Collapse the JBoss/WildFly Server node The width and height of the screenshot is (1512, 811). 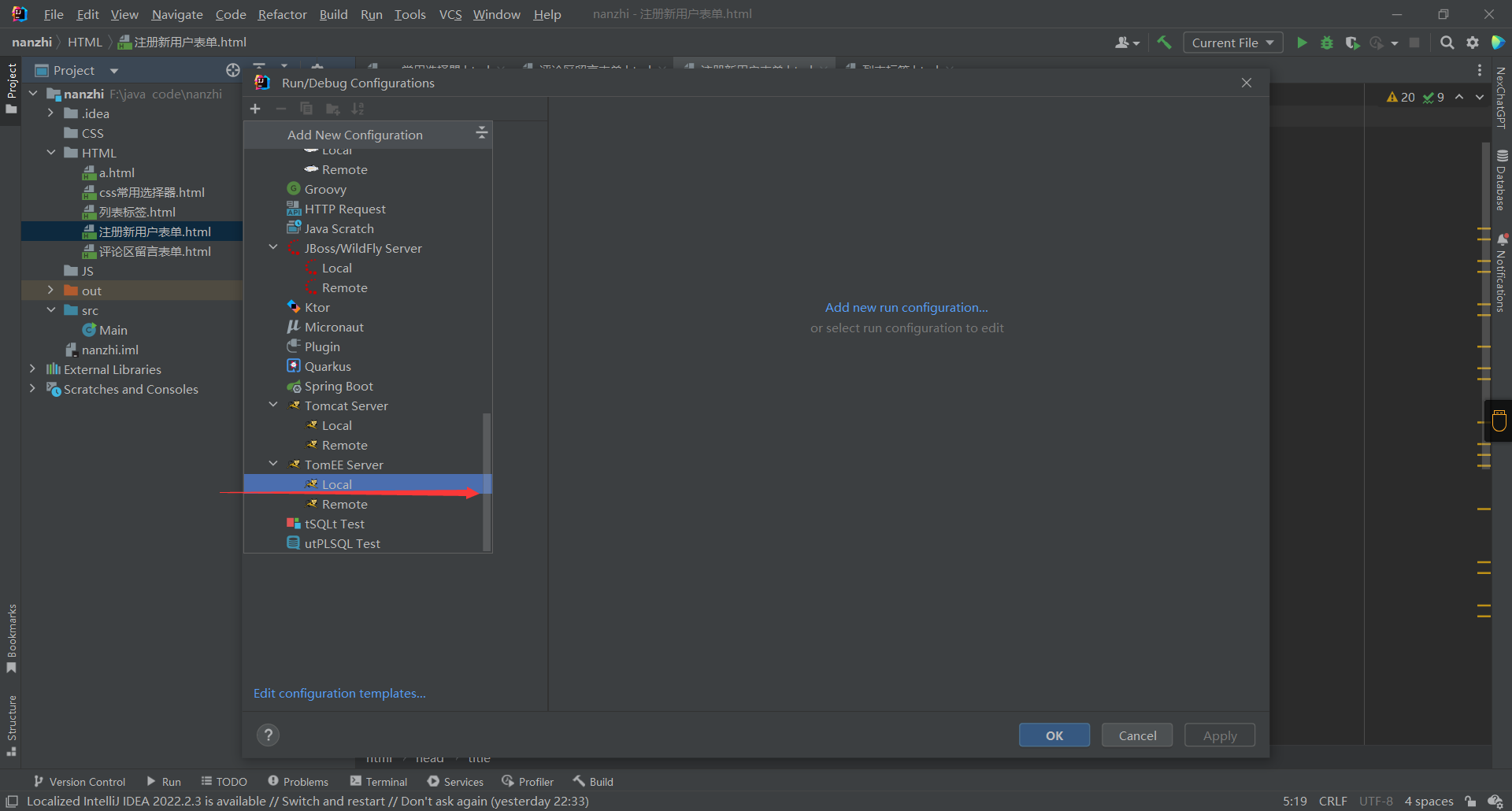click(x=273, y=247)
